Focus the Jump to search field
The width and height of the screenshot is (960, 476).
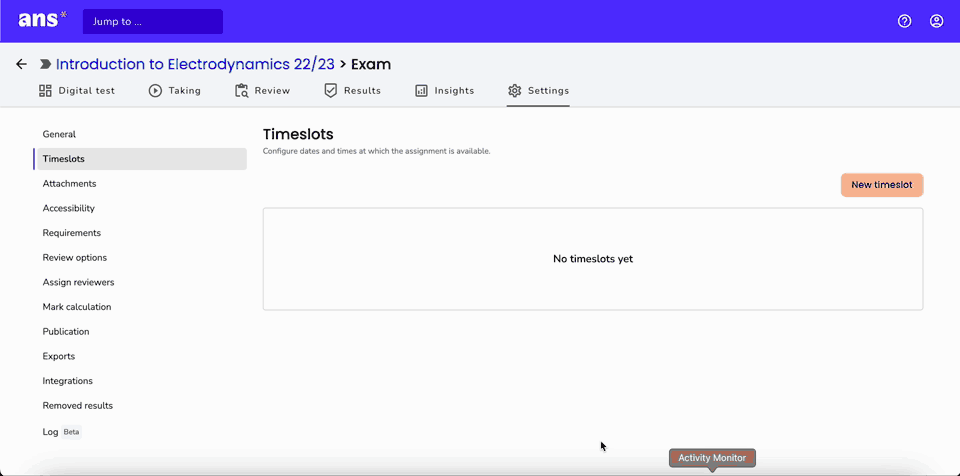pos(152,21)
